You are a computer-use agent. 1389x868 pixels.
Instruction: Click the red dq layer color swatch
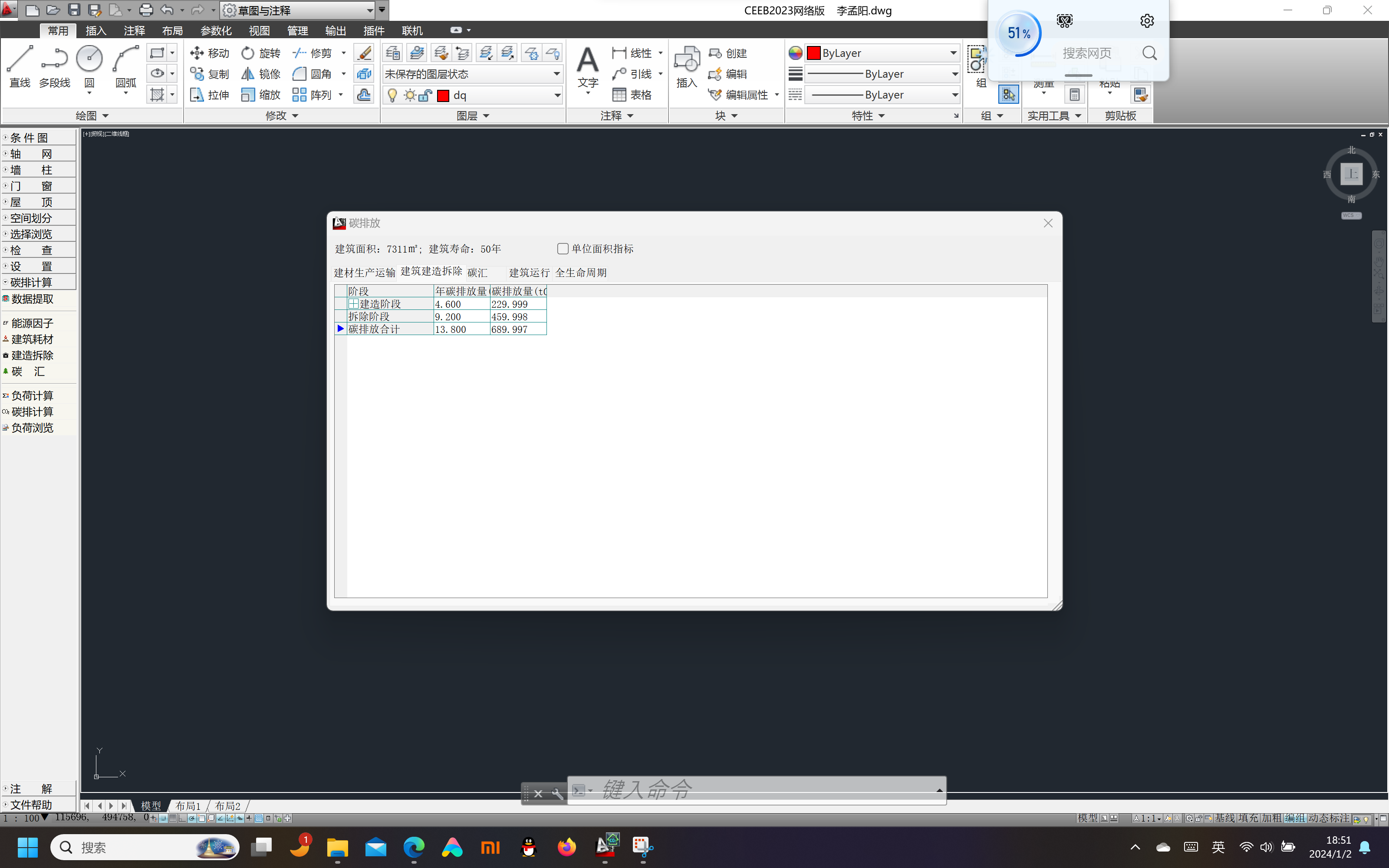(443, 95)
